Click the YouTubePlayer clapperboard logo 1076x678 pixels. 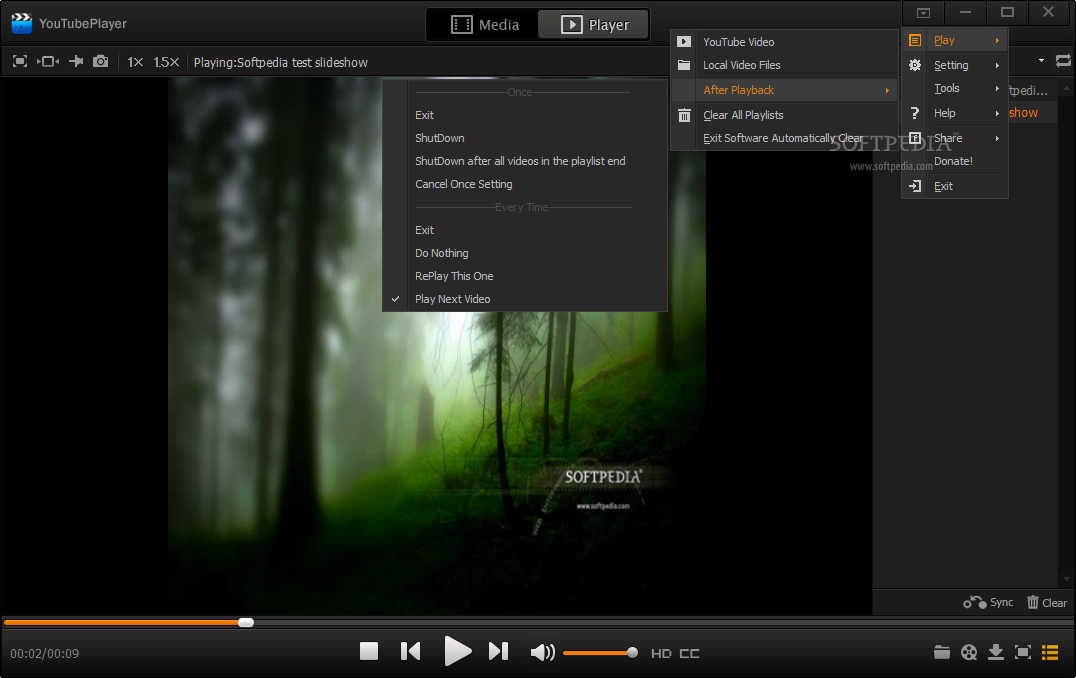tap(22, 23)
